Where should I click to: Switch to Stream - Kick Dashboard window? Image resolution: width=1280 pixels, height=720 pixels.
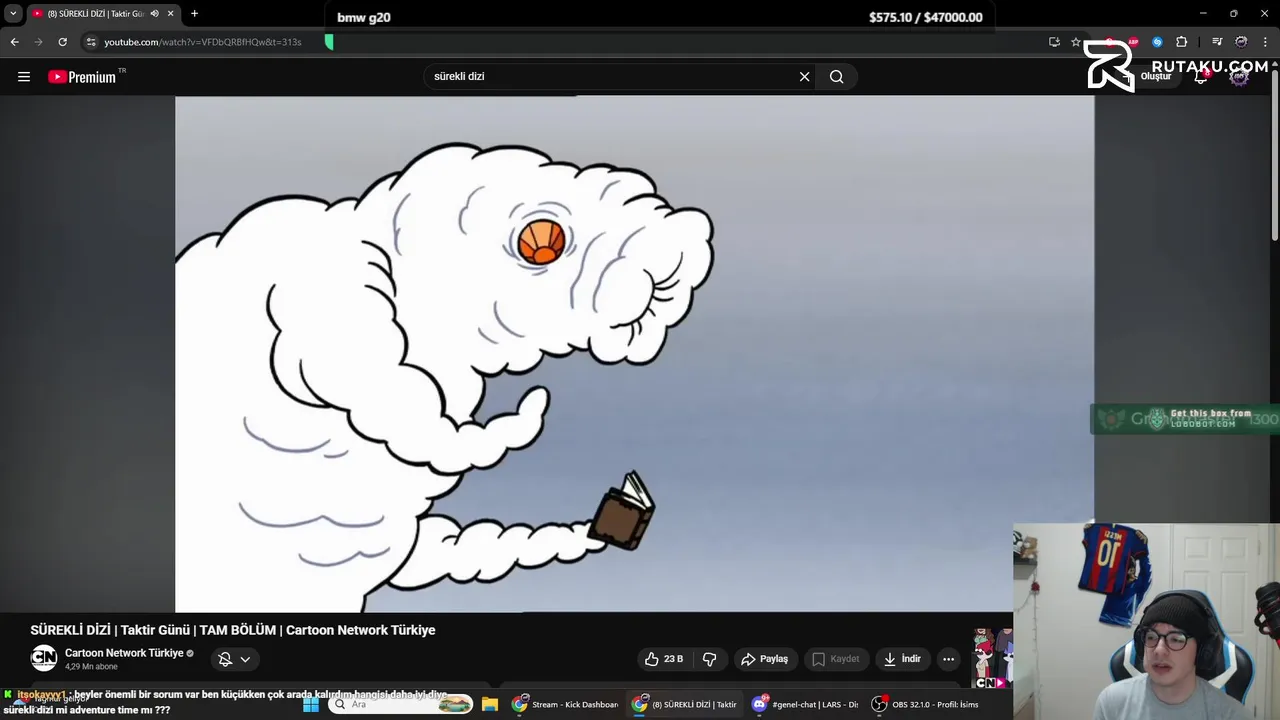click(x=565, y=704)
